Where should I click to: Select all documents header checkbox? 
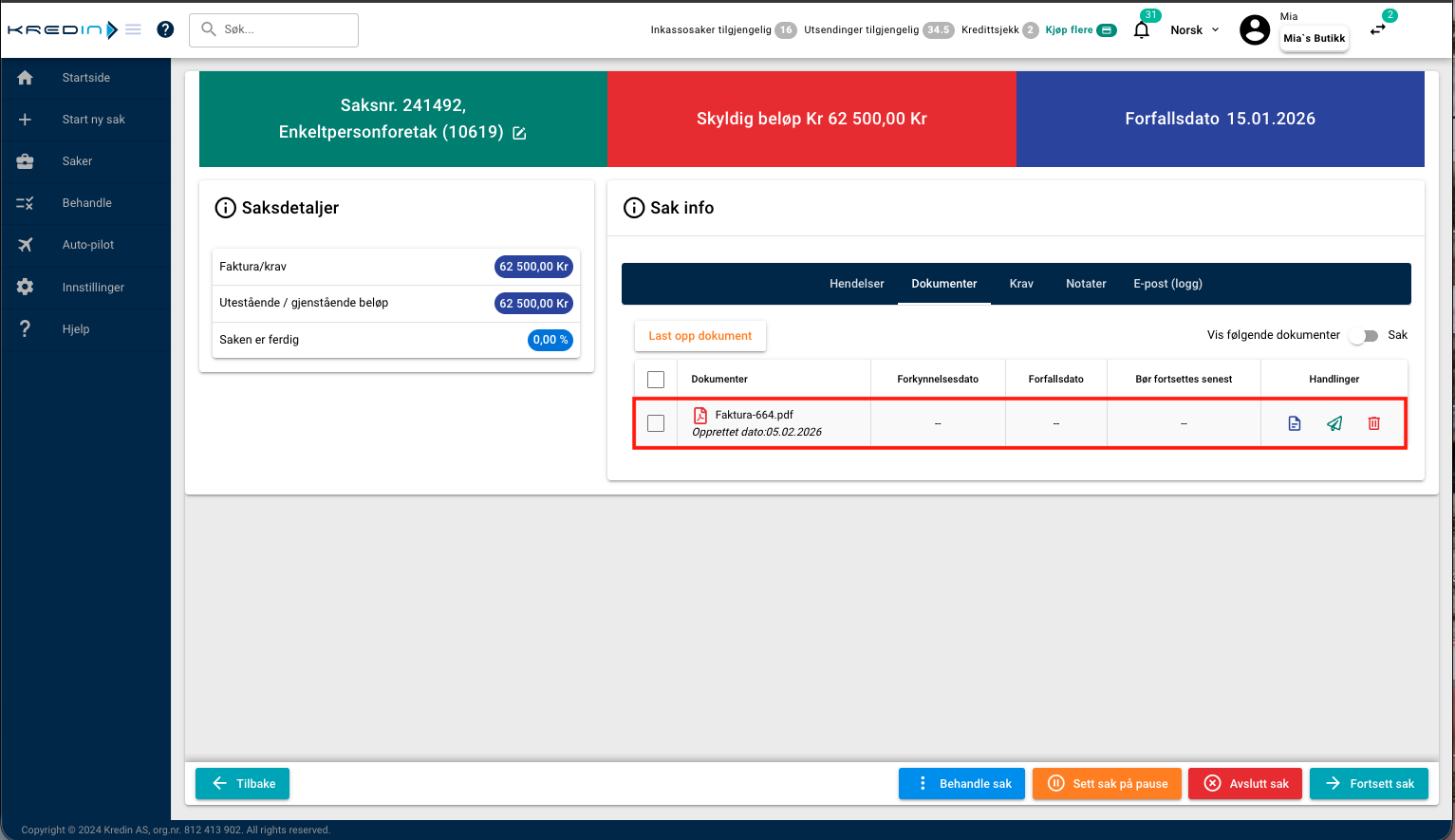[x=656, y=380]
